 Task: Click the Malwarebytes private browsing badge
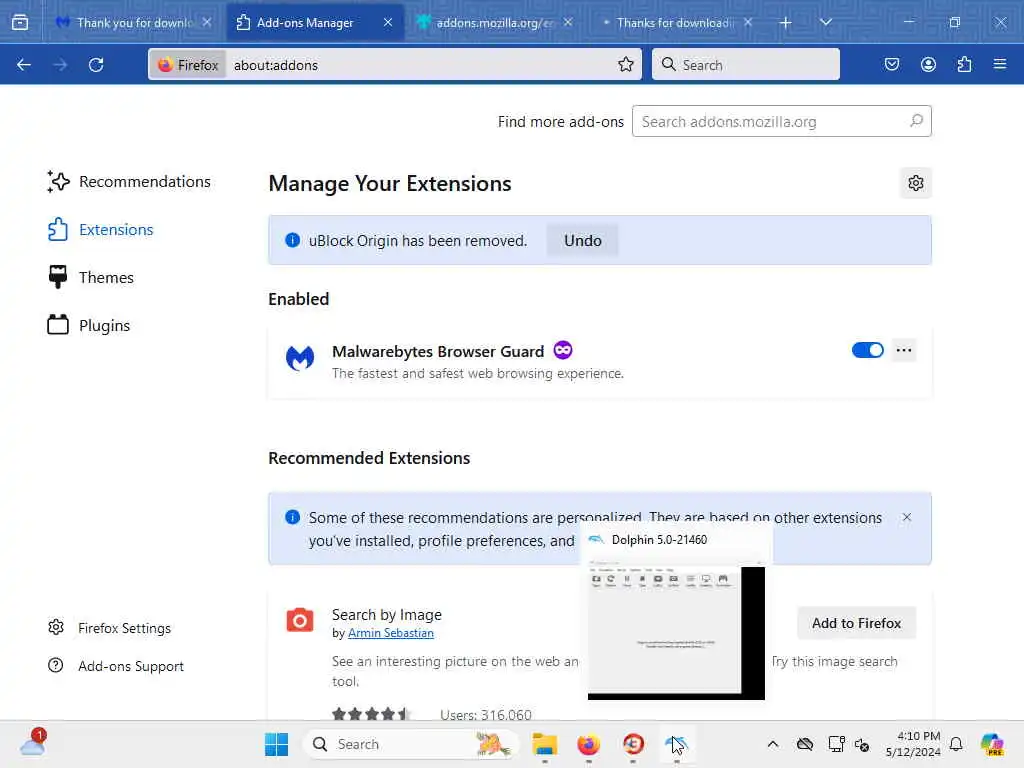coord(562,351)
